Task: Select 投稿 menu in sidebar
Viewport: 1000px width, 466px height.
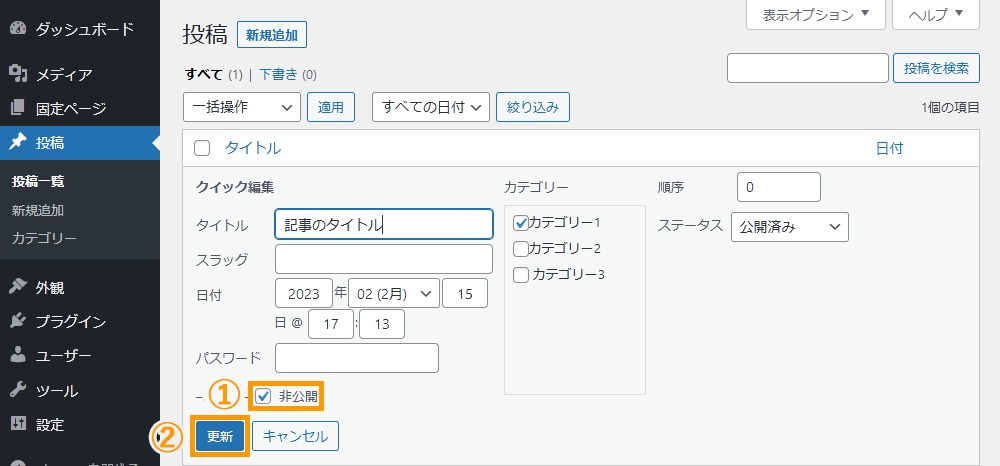Action: point(80,143)
